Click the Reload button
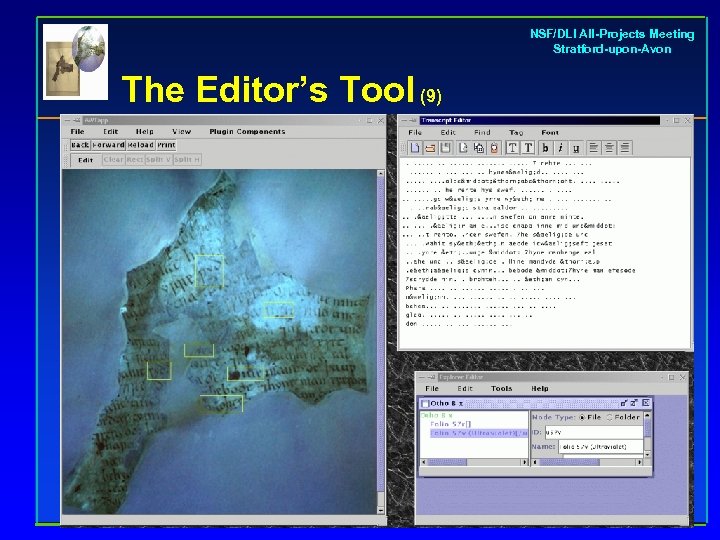Image resolution: width=720 pixels, height=540 pixels. 141,145
